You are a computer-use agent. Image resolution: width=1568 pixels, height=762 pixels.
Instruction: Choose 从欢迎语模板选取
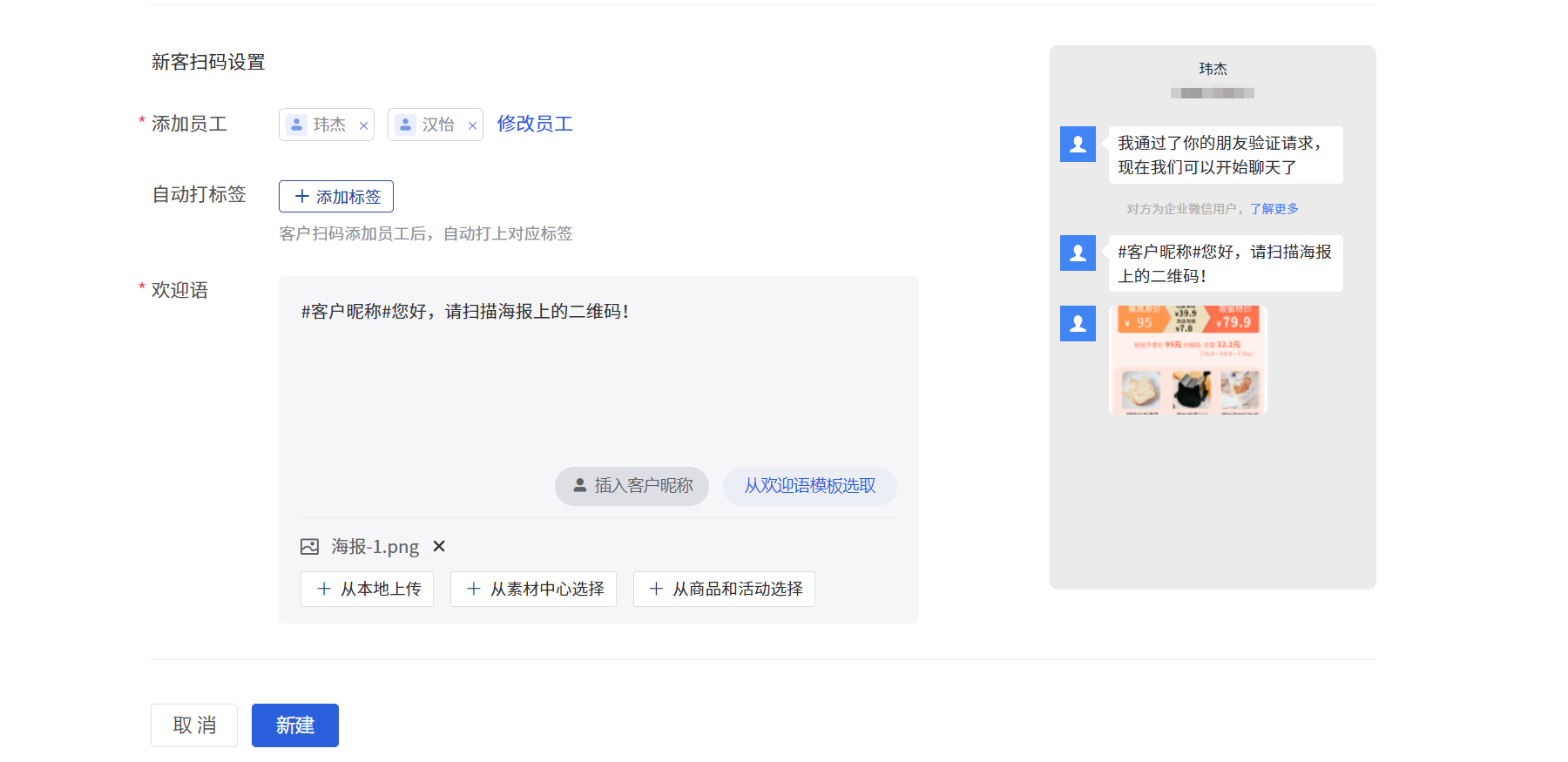click(x=809, y=486)
